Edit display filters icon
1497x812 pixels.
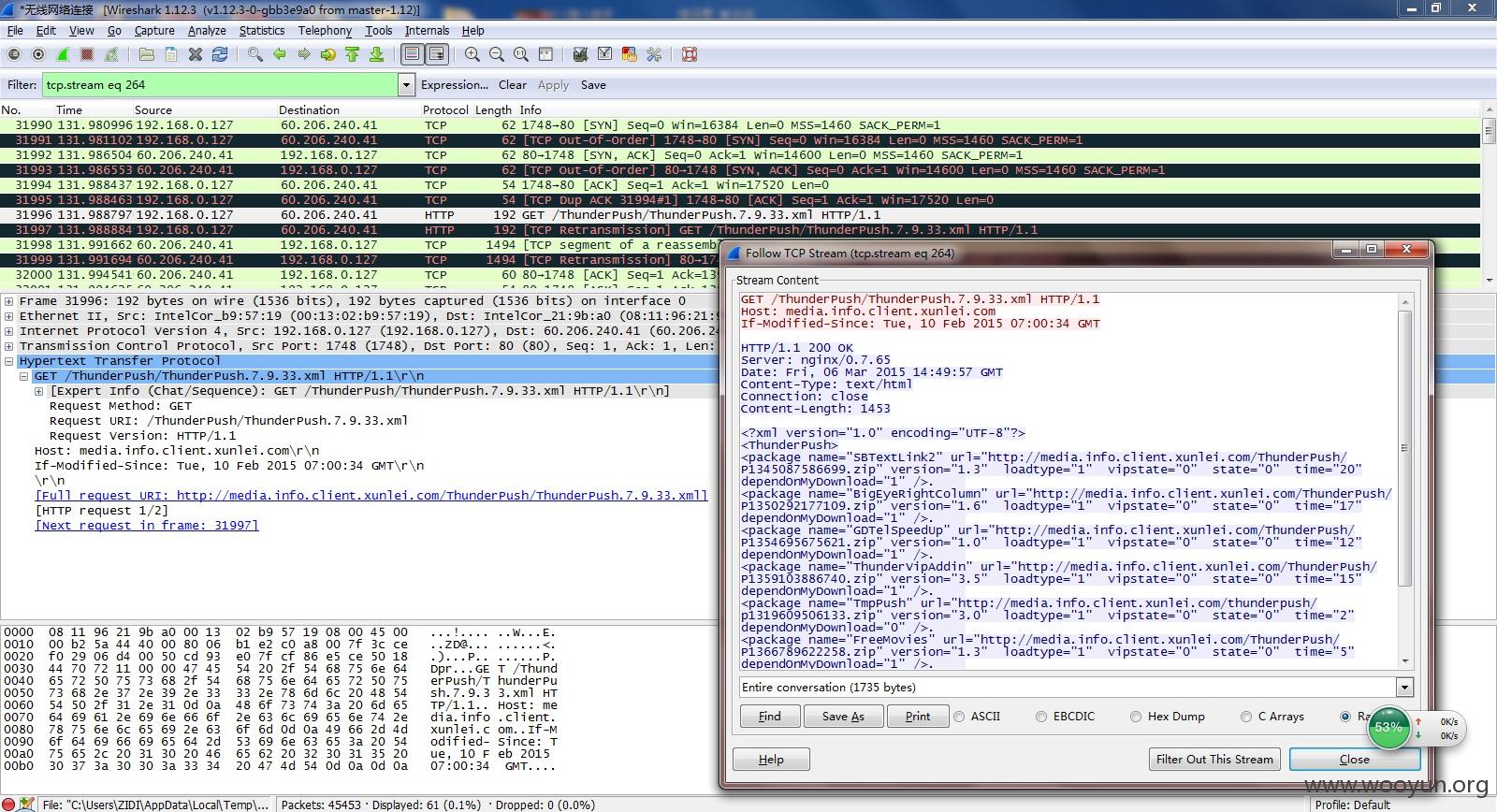point(604,55)
